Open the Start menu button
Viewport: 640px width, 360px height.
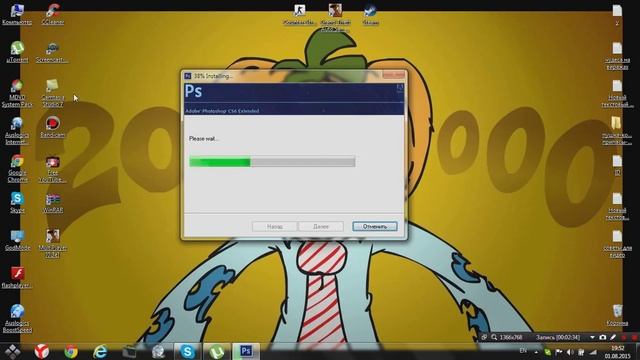[x=13, y=351]
